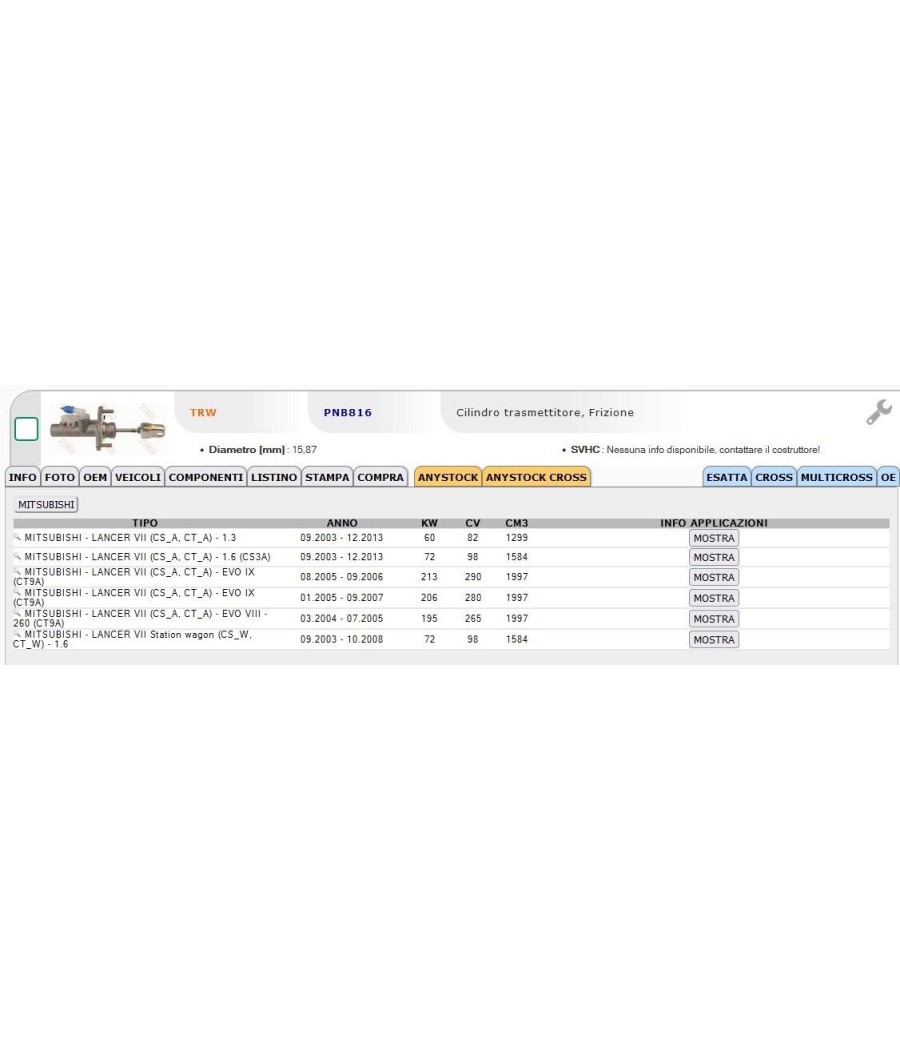The image size is (900, 1050).
Task: Select the STAMPA tab
Action: pyautogui.click(x=327, y=477)
